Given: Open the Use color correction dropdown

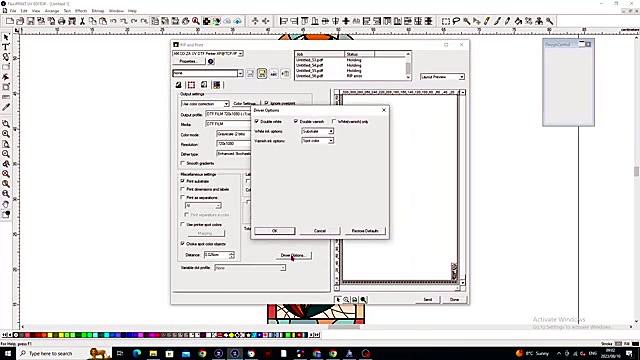Looking at the screenshot, I should pyautogui.click(x=205, y=104).
